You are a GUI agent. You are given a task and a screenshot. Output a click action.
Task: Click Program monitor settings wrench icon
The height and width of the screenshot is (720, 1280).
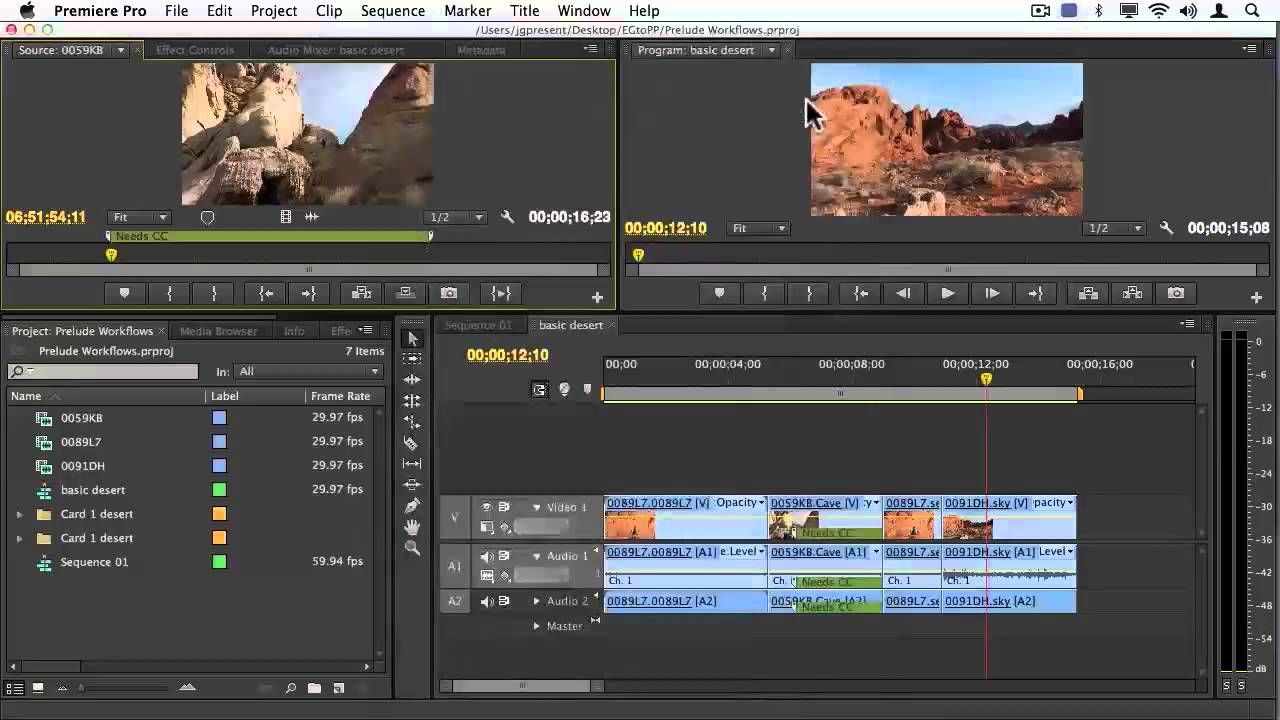pyautogui.click(x=1166, y=228)
